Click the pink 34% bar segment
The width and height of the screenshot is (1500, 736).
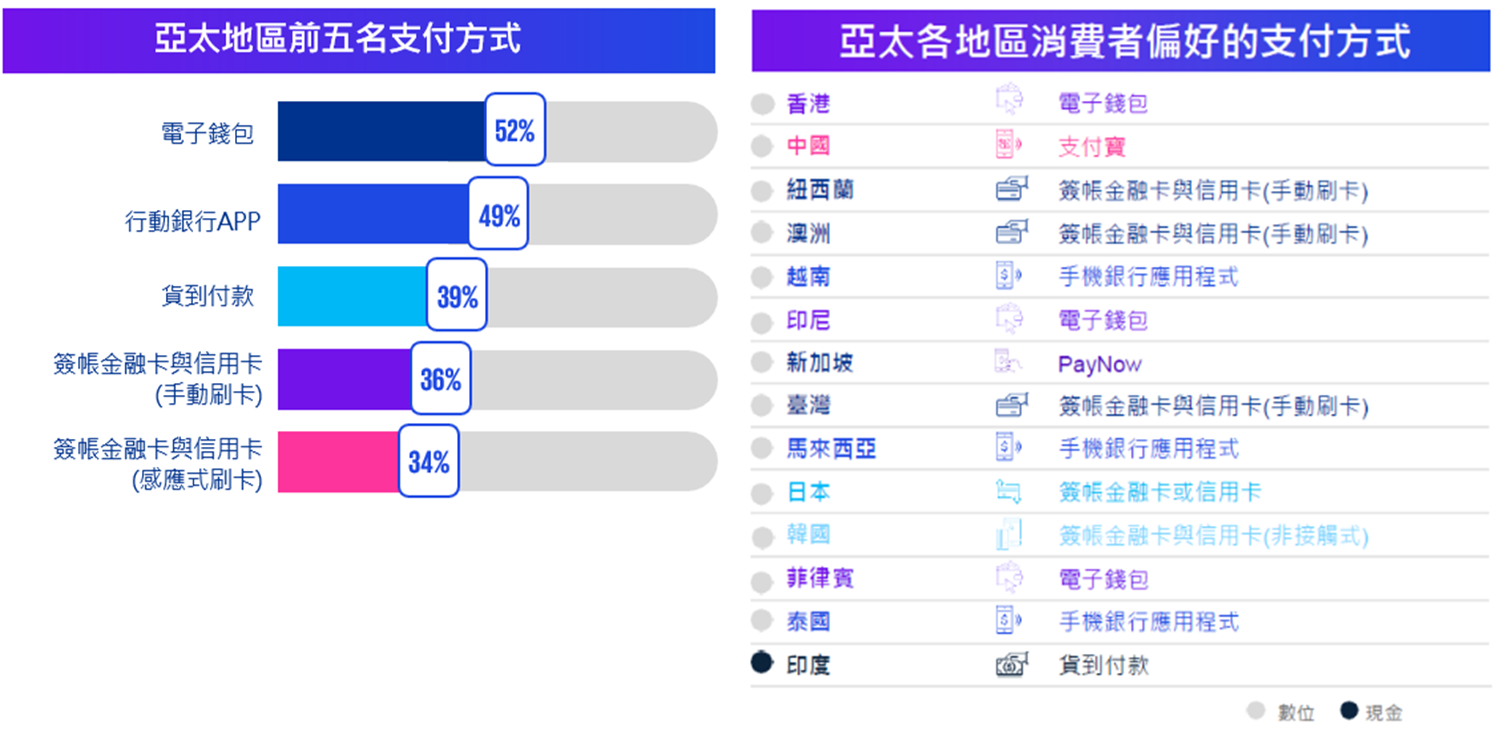[338, 462]
